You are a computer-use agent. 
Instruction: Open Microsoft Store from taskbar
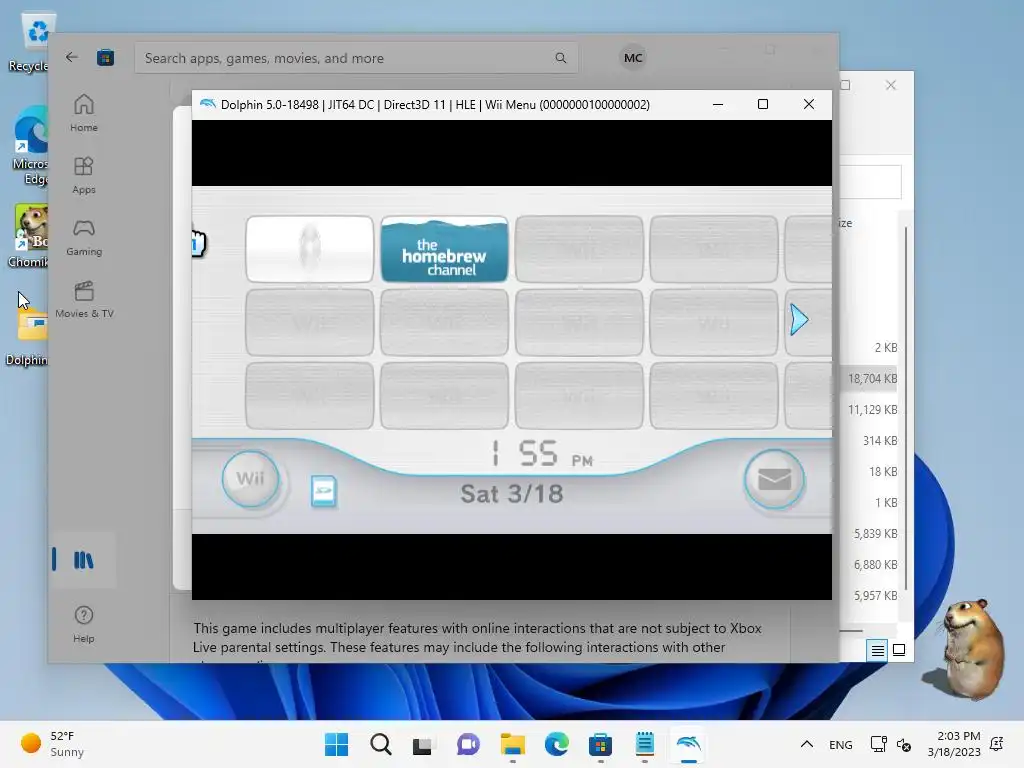600,744
